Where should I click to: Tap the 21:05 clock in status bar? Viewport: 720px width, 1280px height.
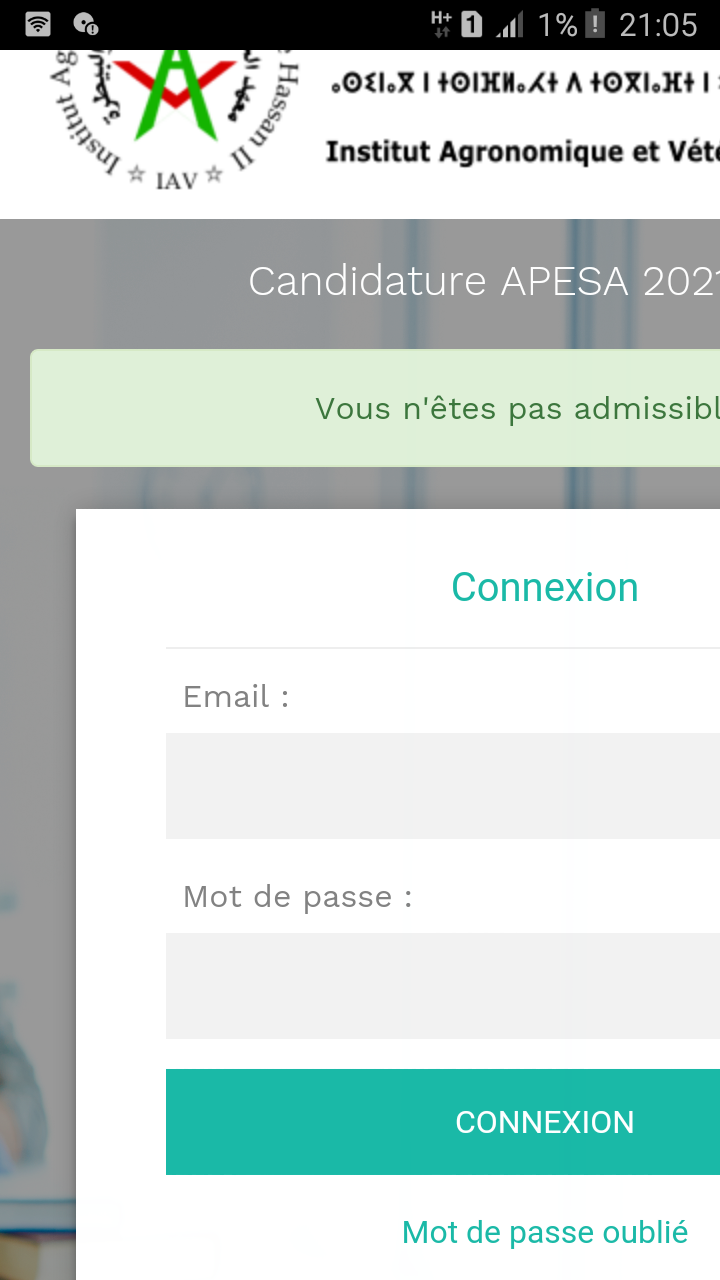(x=657, y=24)
